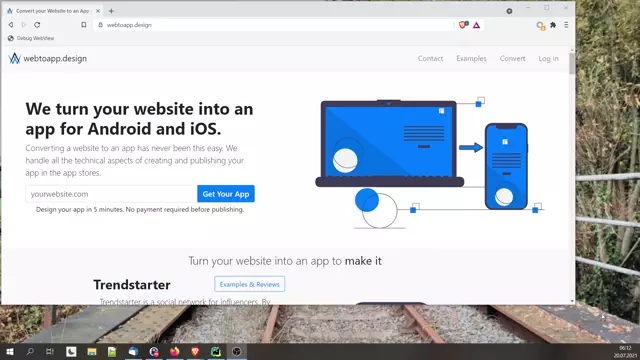The height and width of the screenshot is (360, 640).
Task: Go back with the browser back arrow
Action: [x=11, y=25]
